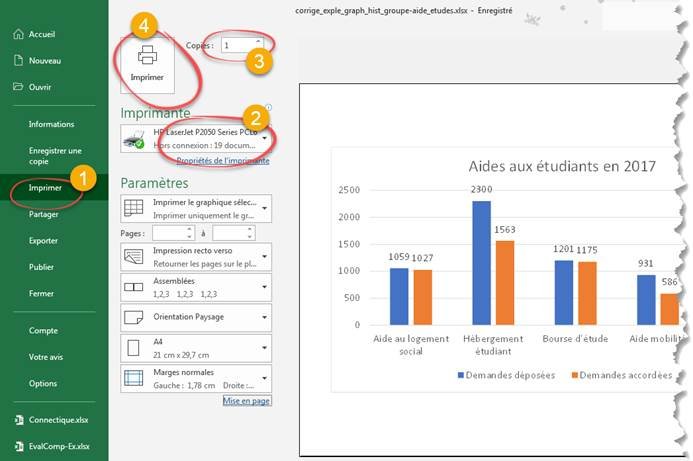Click the Accueil home icon
The image size is (693, 461).
tap(17, 34)
